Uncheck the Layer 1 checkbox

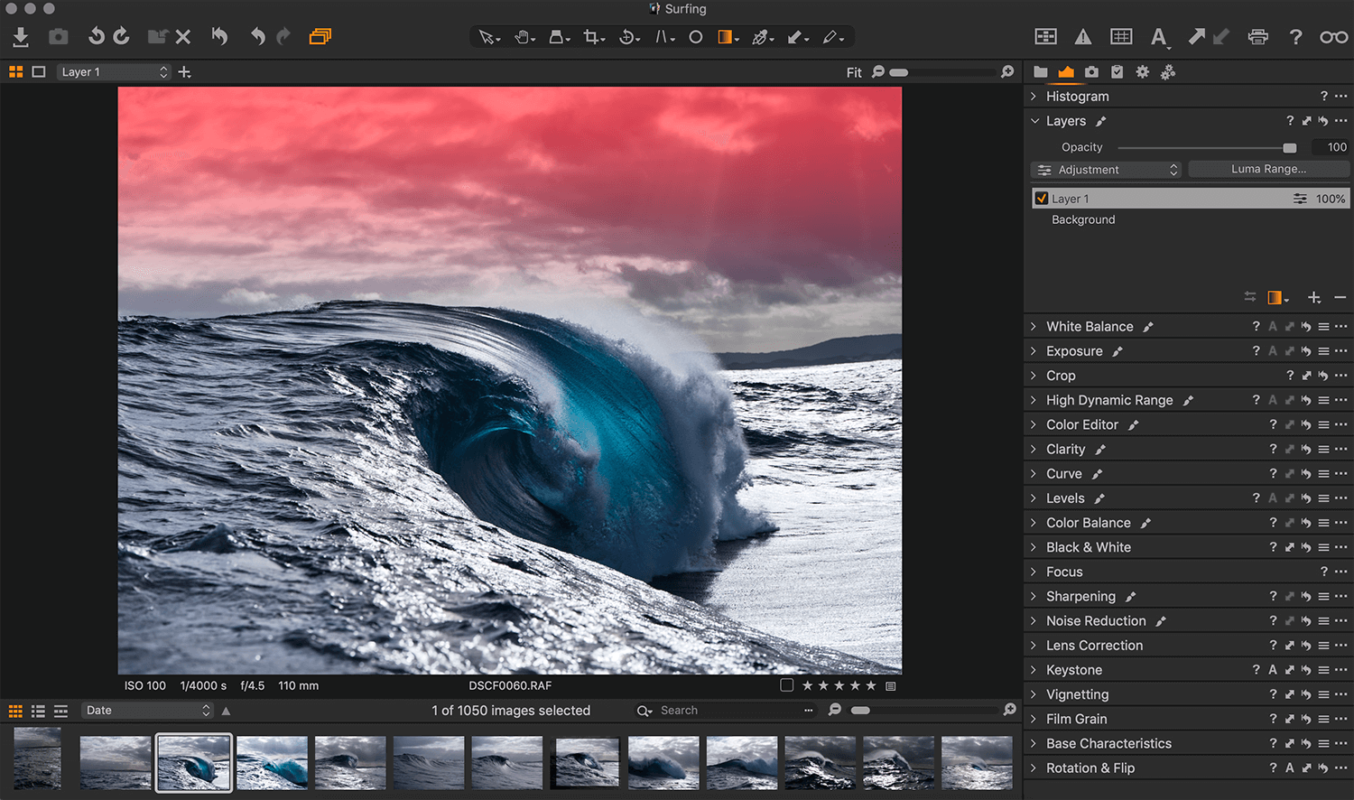[x=1042, y=199]
